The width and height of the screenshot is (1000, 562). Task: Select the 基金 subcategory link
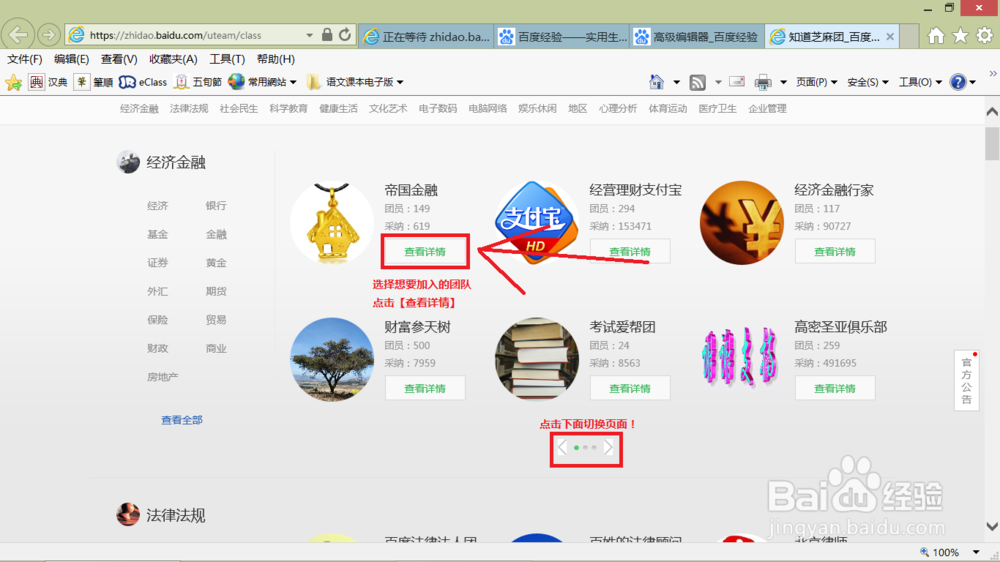(x=158, y=234)
